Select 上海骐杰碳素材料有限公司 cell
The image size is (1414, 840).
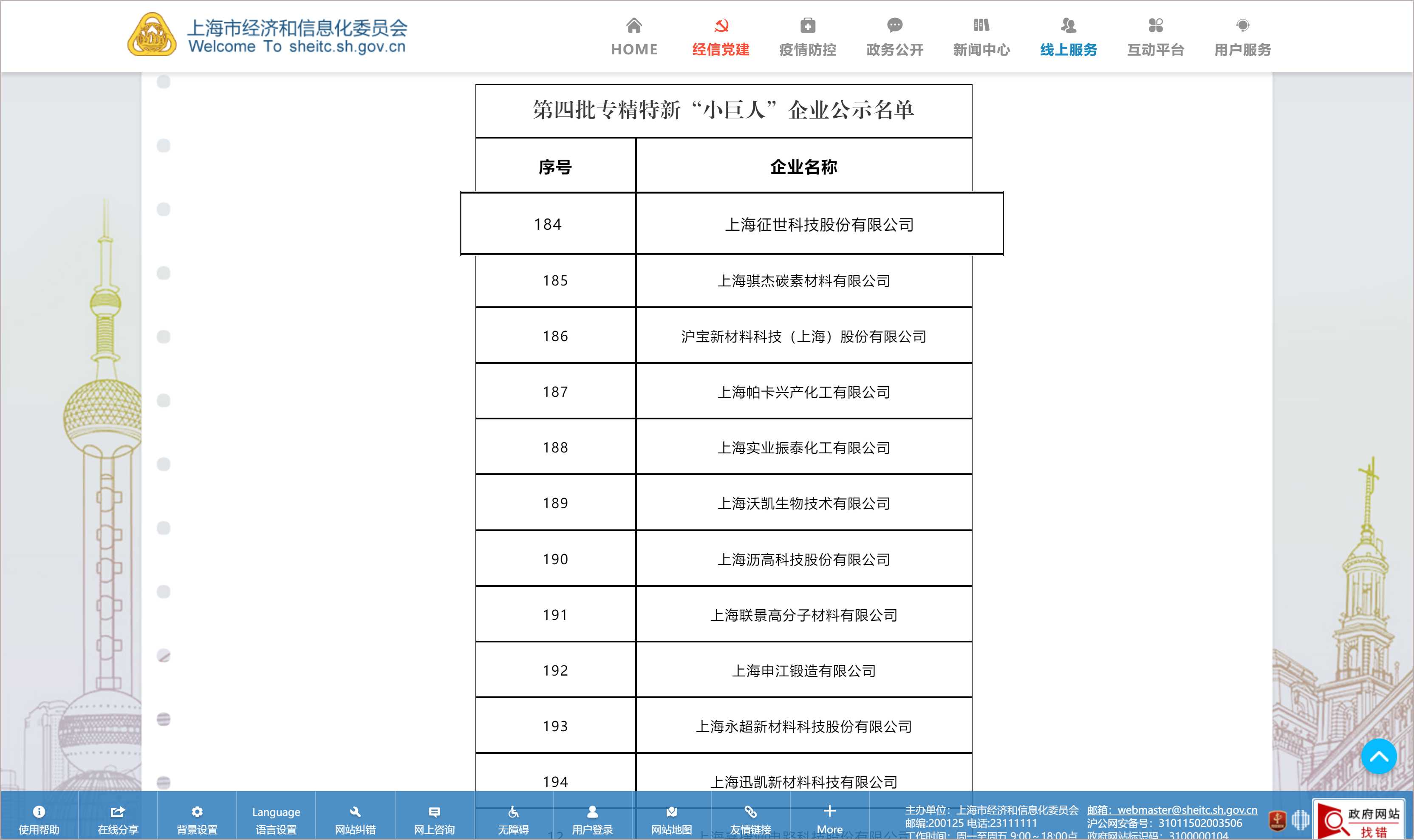tap(804, 281)
